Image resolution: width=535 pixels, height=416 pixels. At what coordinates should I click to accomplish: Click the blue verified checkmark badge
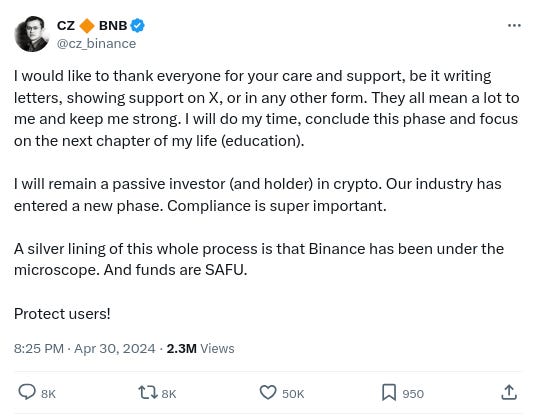138,26
